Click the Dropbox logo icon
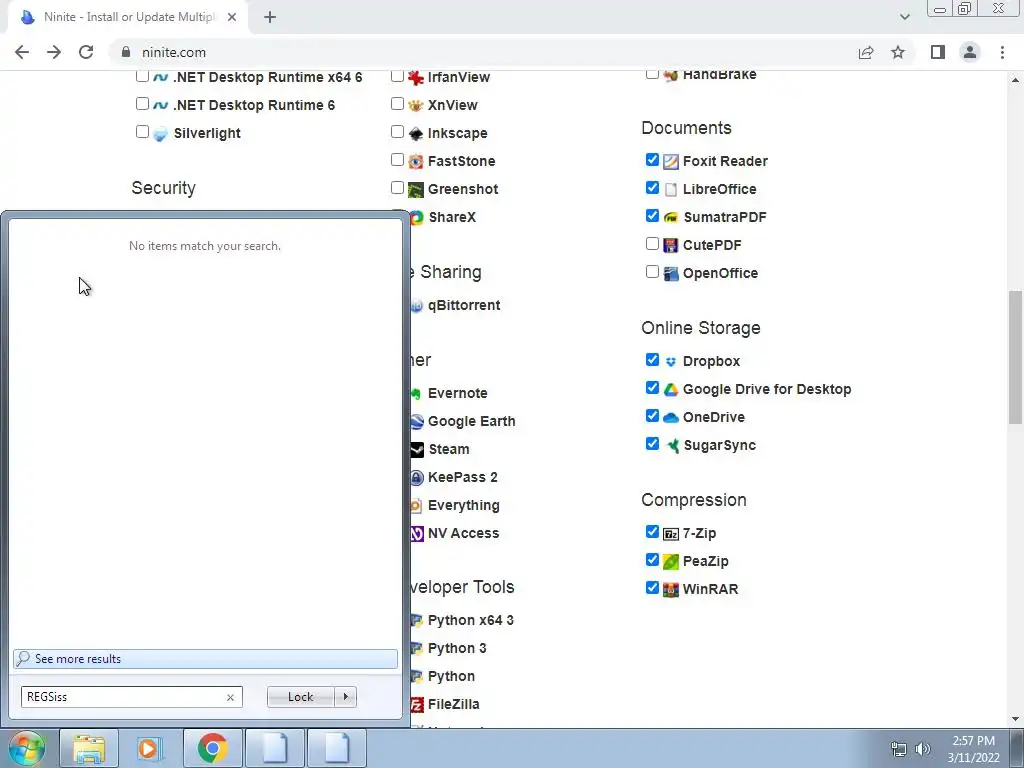 click(671, 362)
